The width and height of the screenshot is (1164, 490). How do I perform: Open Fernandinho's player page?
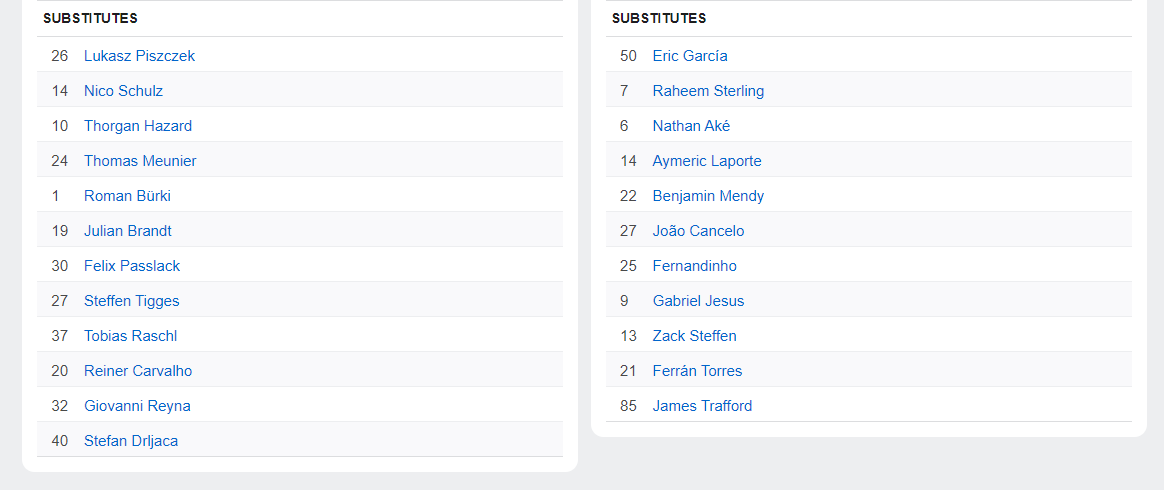(x=694, y=266)
